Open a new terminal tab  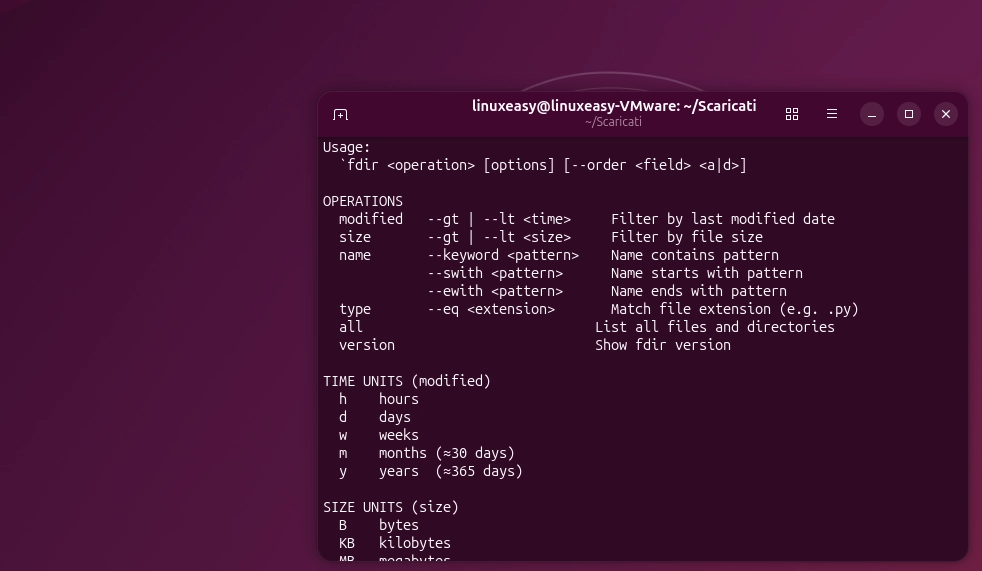(x=340, y=115)
